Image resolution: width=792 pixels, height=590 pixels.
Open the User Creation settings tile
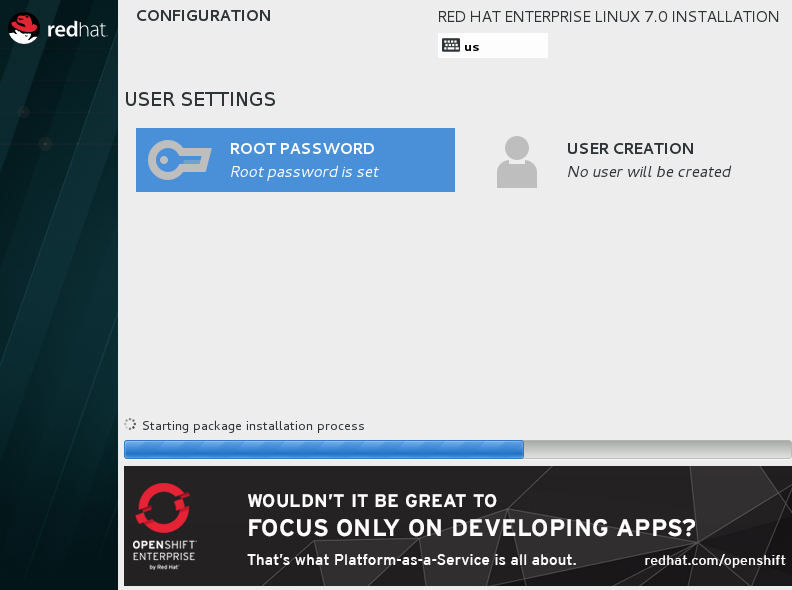(613, 161)
